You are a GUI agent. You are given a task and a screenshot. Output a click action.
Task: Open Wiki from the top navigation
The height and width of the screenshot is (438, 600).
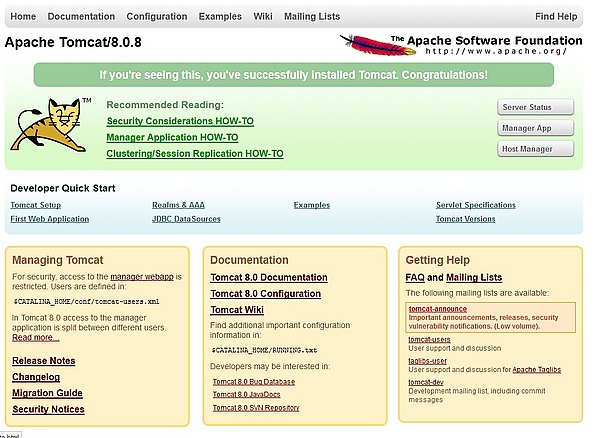pos(263,16)
